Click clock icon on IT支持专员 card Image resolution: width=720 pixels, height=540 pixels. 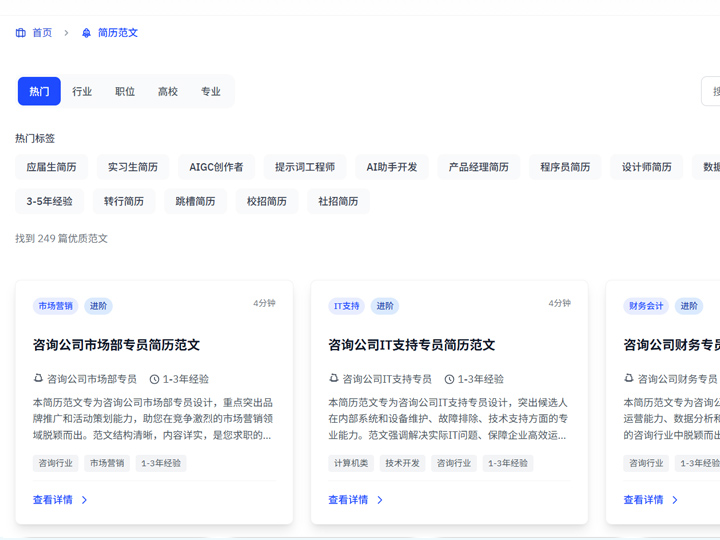450,379
